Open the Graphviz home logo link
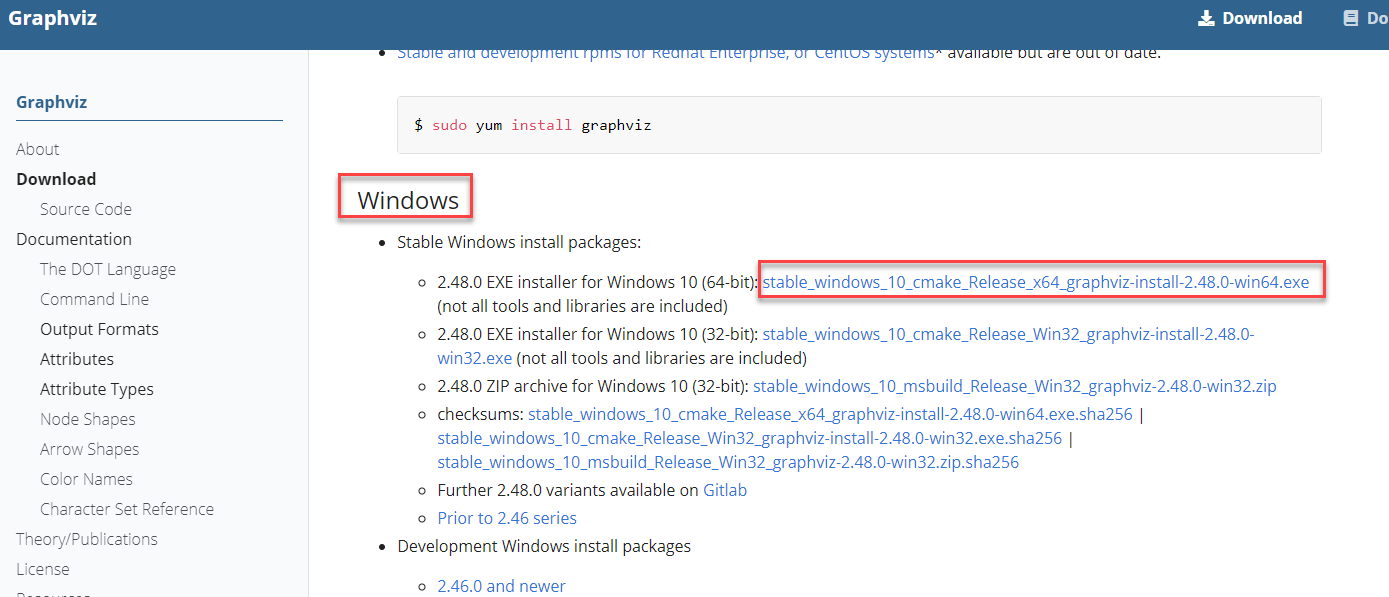 click(52, 18)
